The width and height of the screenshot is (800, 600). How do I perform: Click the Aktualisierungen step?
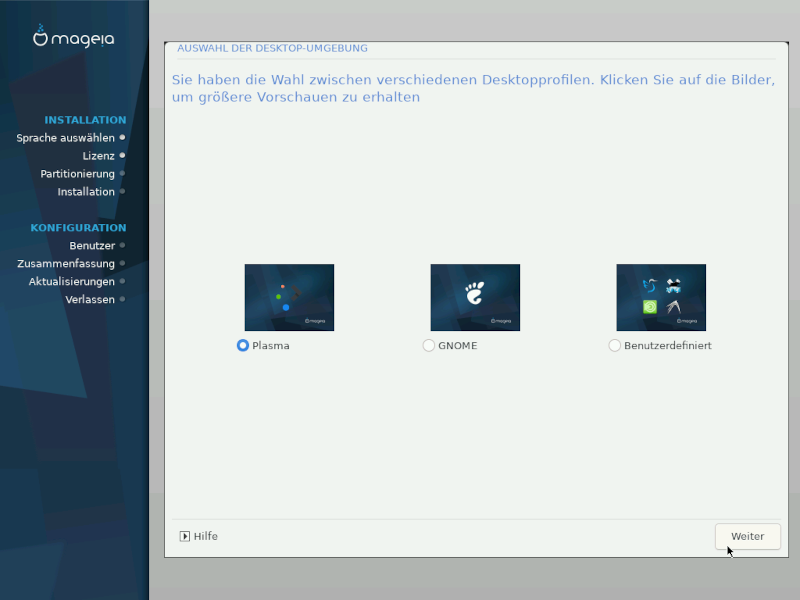(x=71, y=282)
